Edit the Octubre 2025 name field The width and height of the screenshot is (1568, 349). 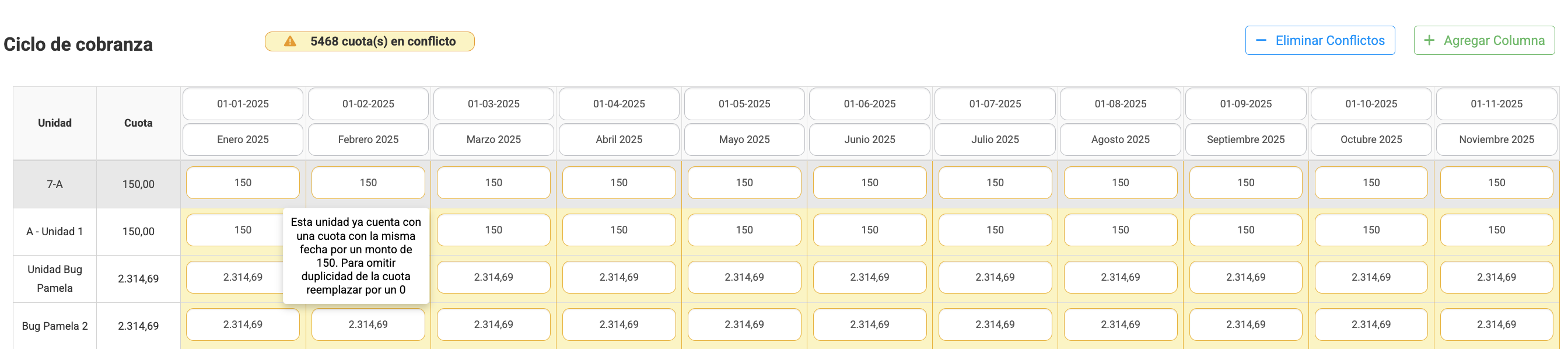click(x=1371, y=139)
